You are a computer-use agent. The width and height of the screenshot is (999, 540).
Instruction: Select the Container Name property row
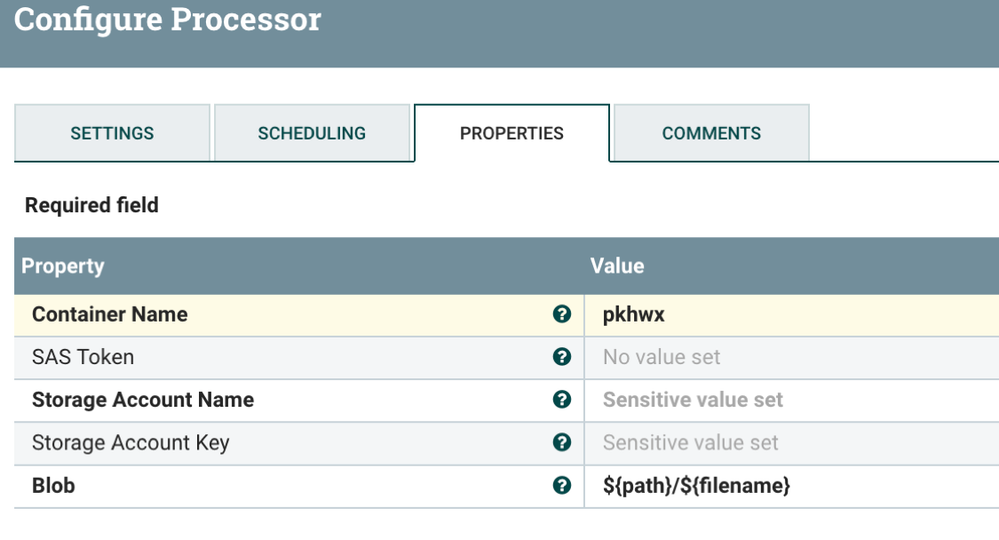[x=110, y=315]
